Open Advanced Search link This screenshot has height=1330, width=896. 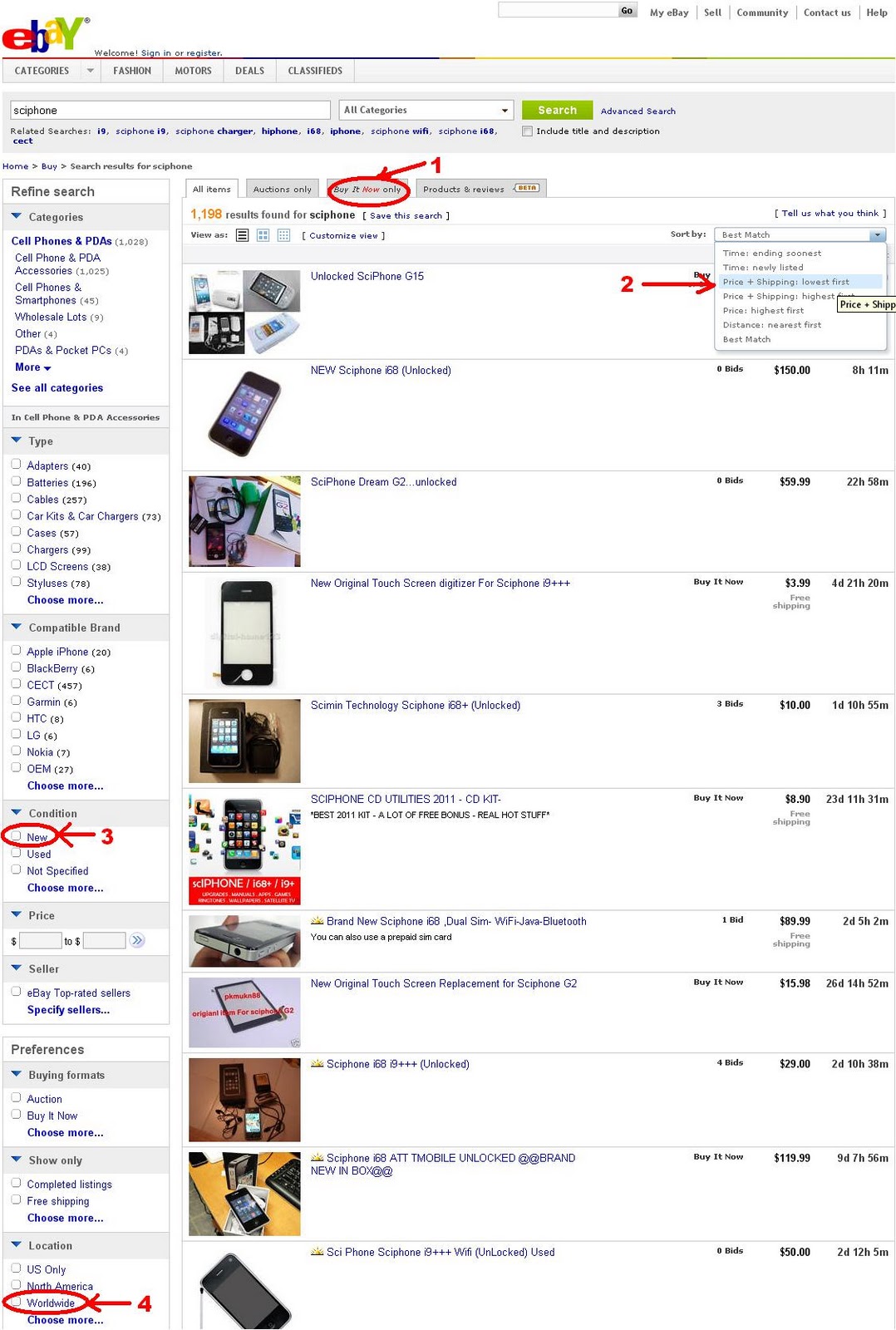coord(638,111)
